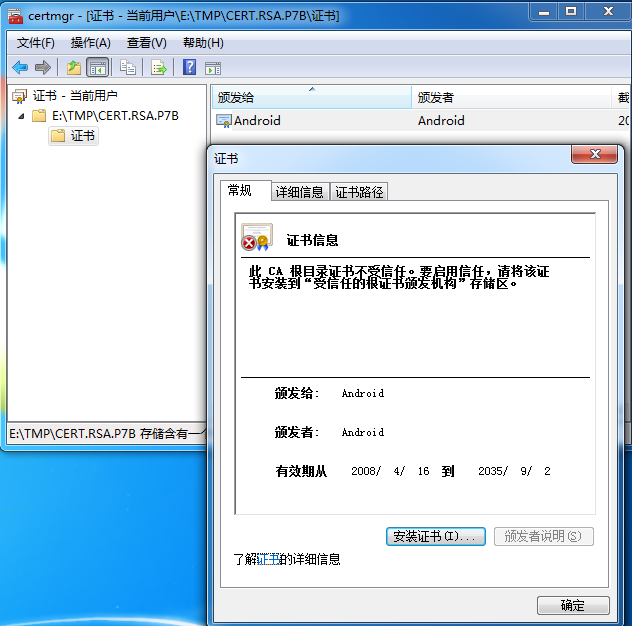Minimize the certmgr window

pos(544,12)
